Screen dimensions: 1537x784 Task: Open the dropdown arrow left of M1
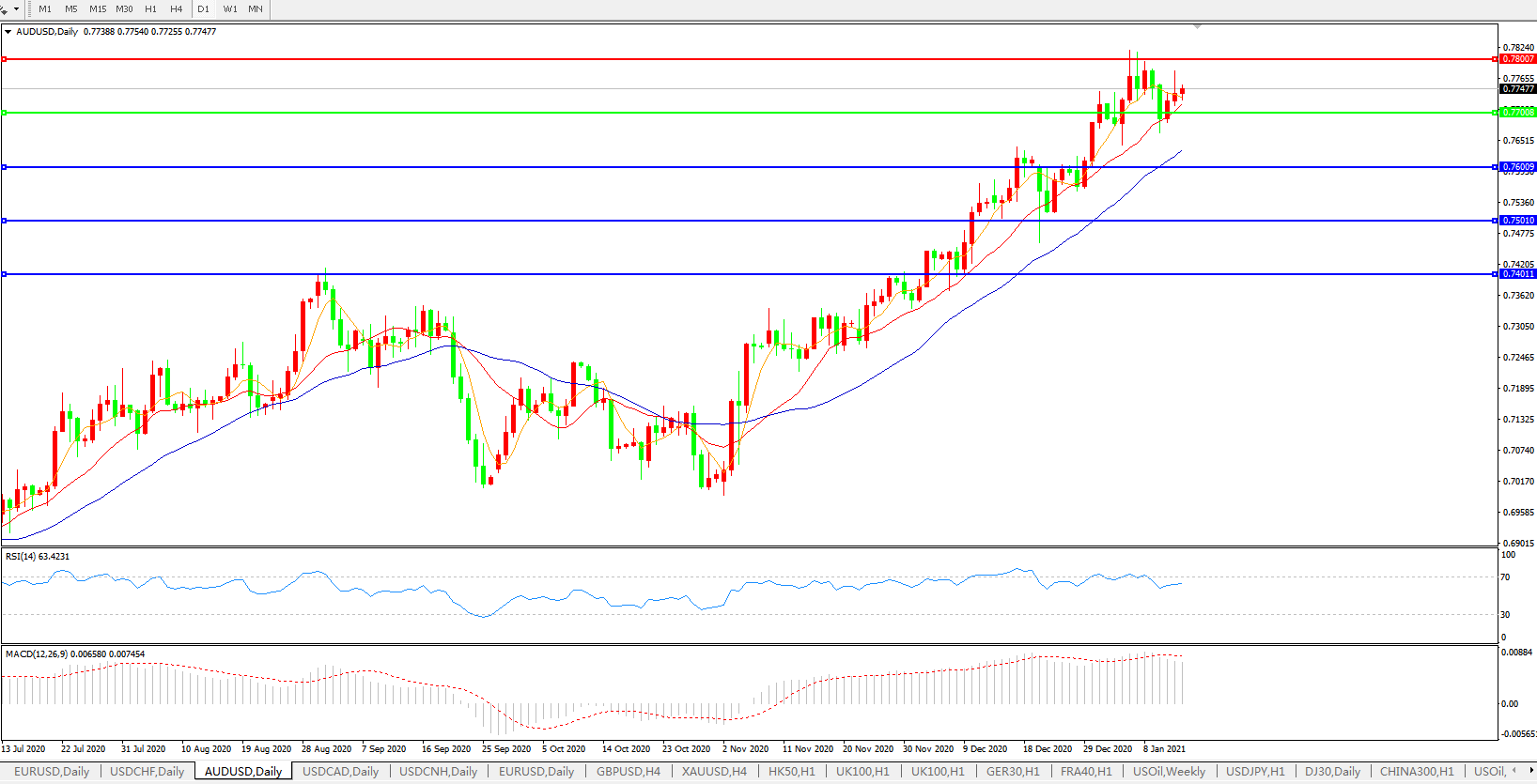click(16, 9)
